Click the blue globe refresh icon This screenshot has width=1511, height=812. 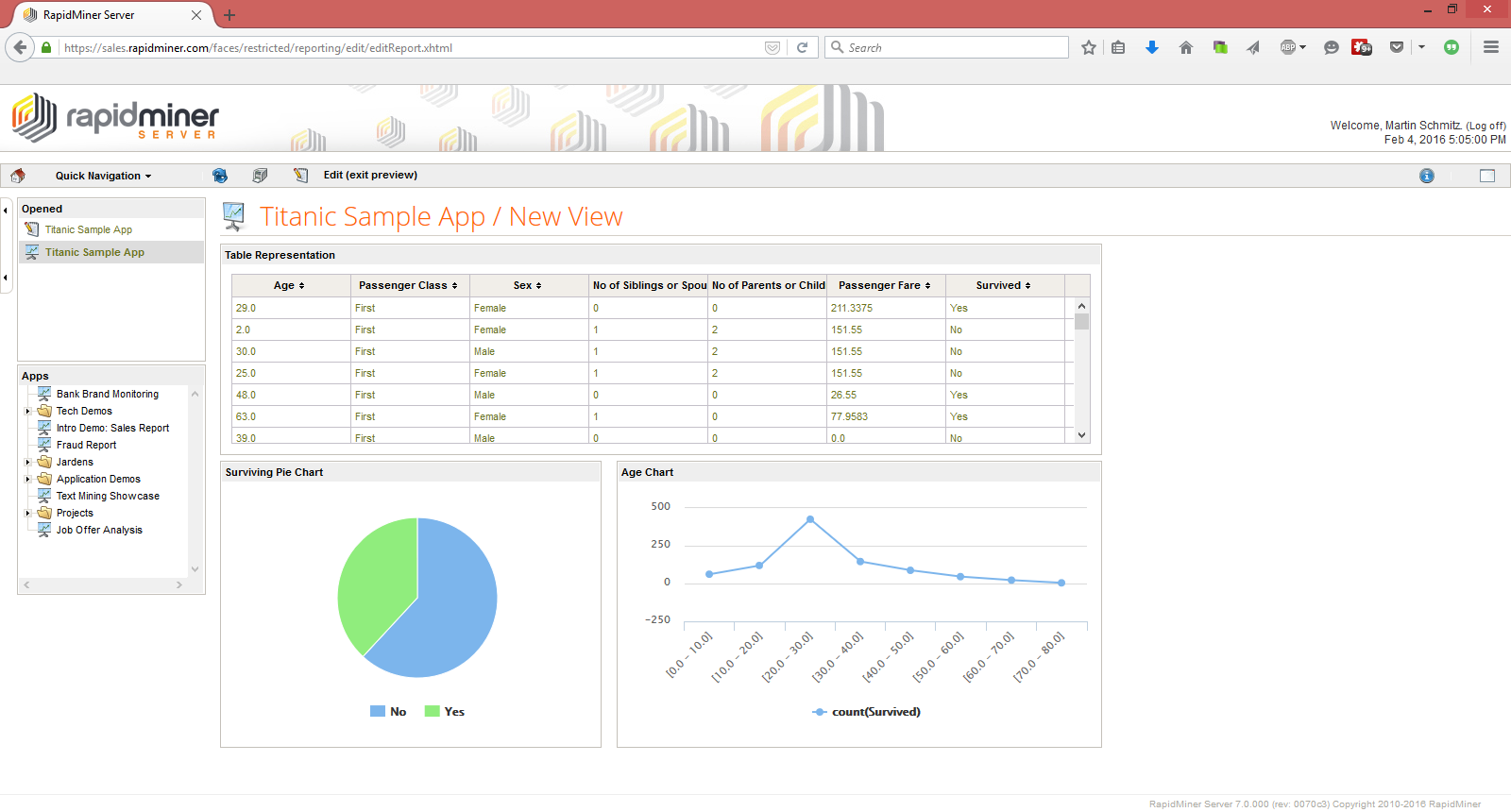tap(220, 176)
